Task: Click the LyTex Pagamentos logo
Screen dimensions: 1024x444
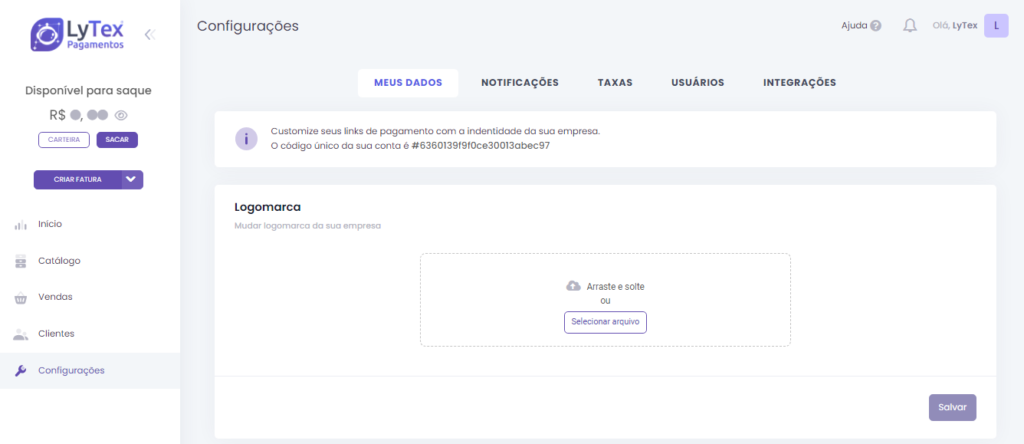Action: [x=77, y=35]
